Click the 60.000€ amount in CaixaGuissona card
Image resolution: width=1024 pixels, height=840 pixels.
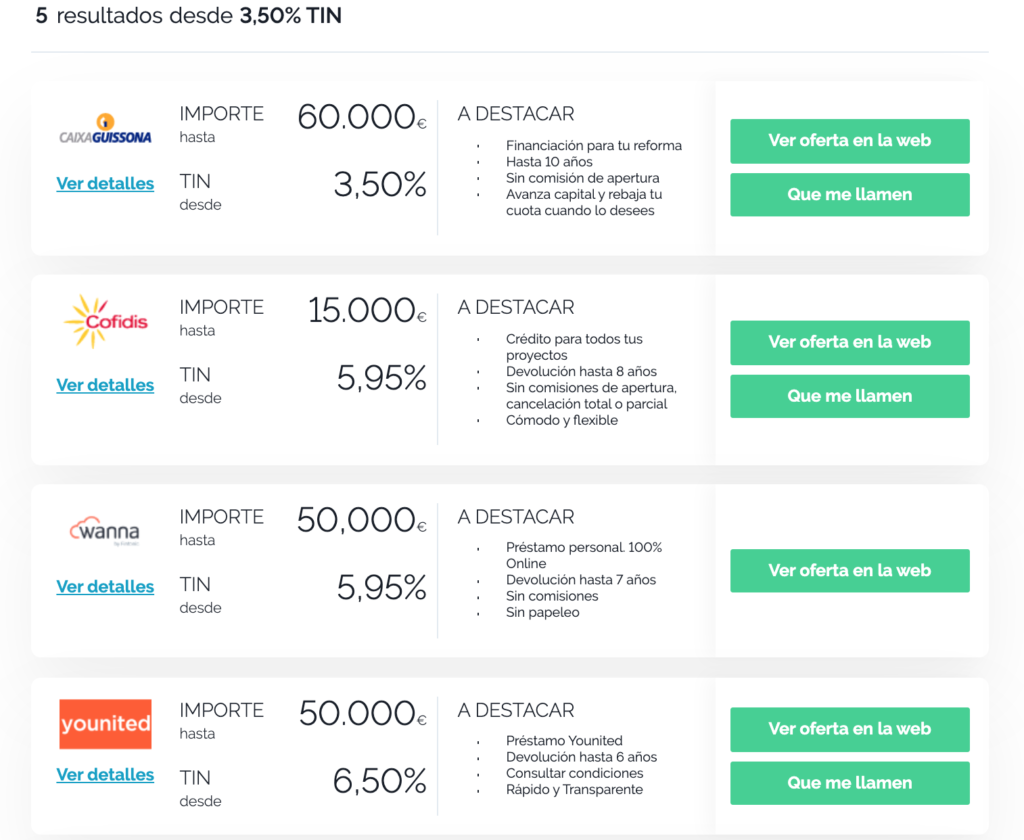[x=362, y=117]
